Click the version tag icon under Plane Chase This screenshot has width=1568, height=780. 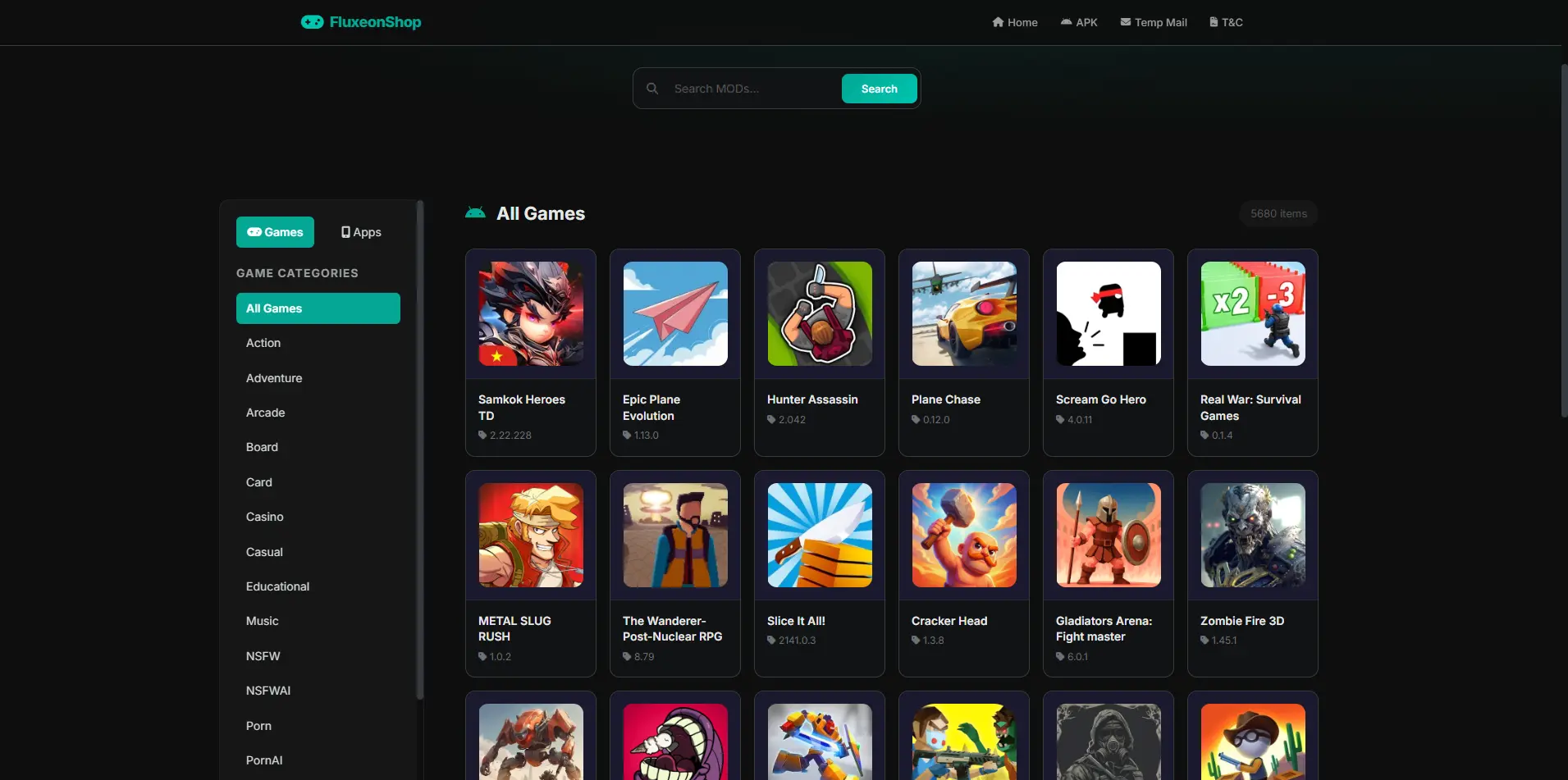click(x=916, y=420)
